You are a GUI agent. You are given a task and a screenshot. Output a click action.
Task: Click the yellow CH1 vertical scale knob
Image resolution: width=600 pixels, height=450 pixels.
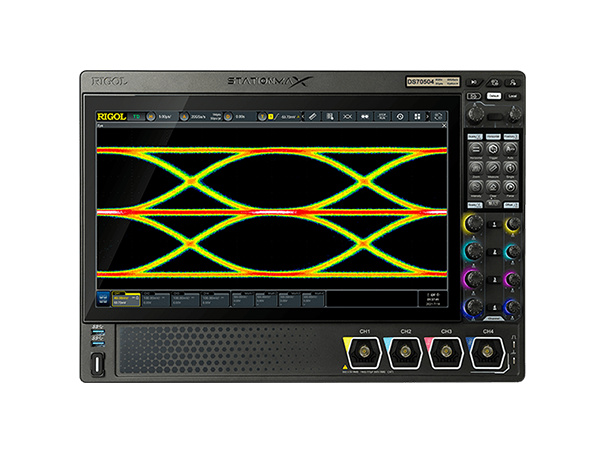(473, 223)
